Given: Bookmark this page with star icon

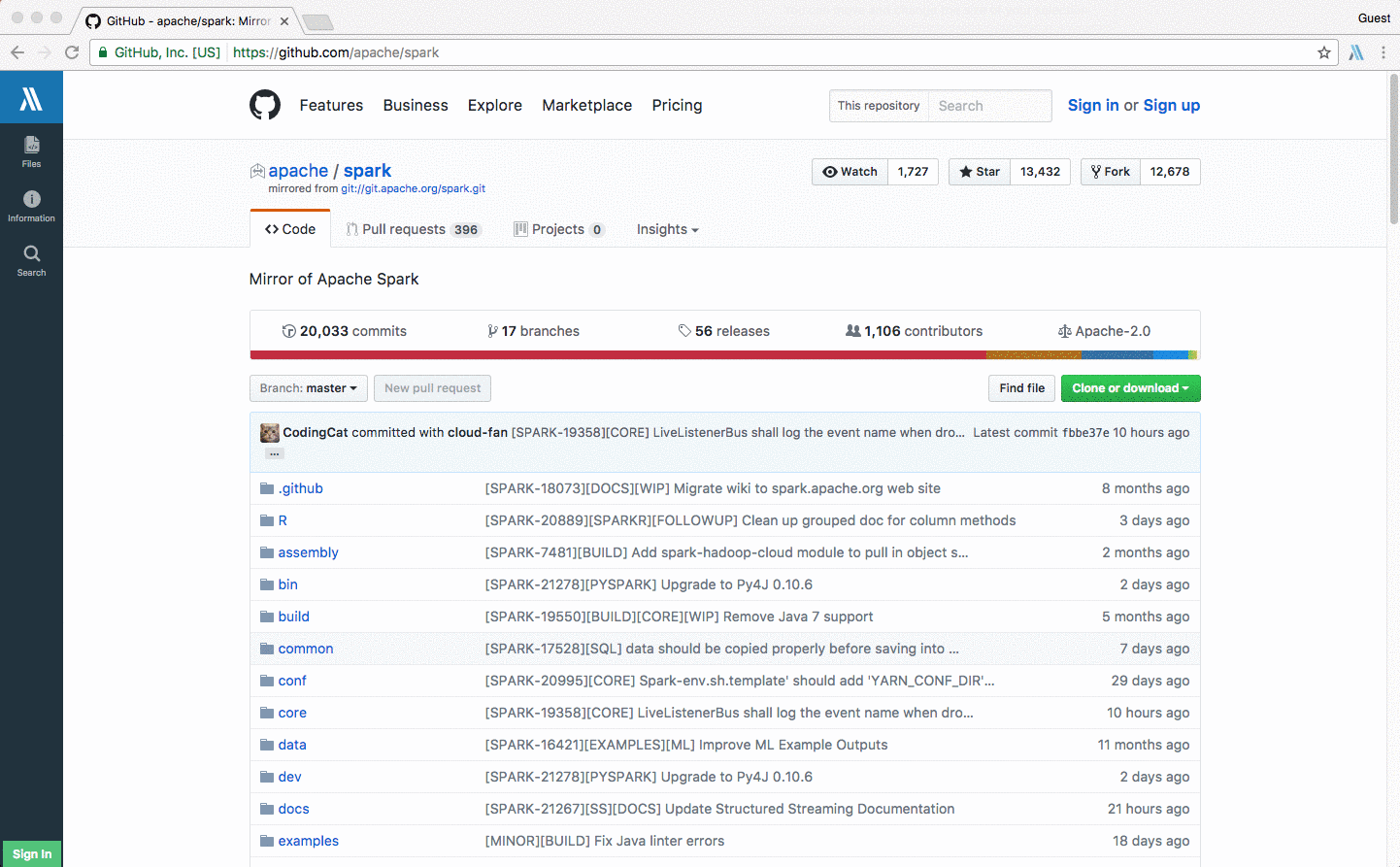Looking at the screenshot, I should (x=1323, y=52).
